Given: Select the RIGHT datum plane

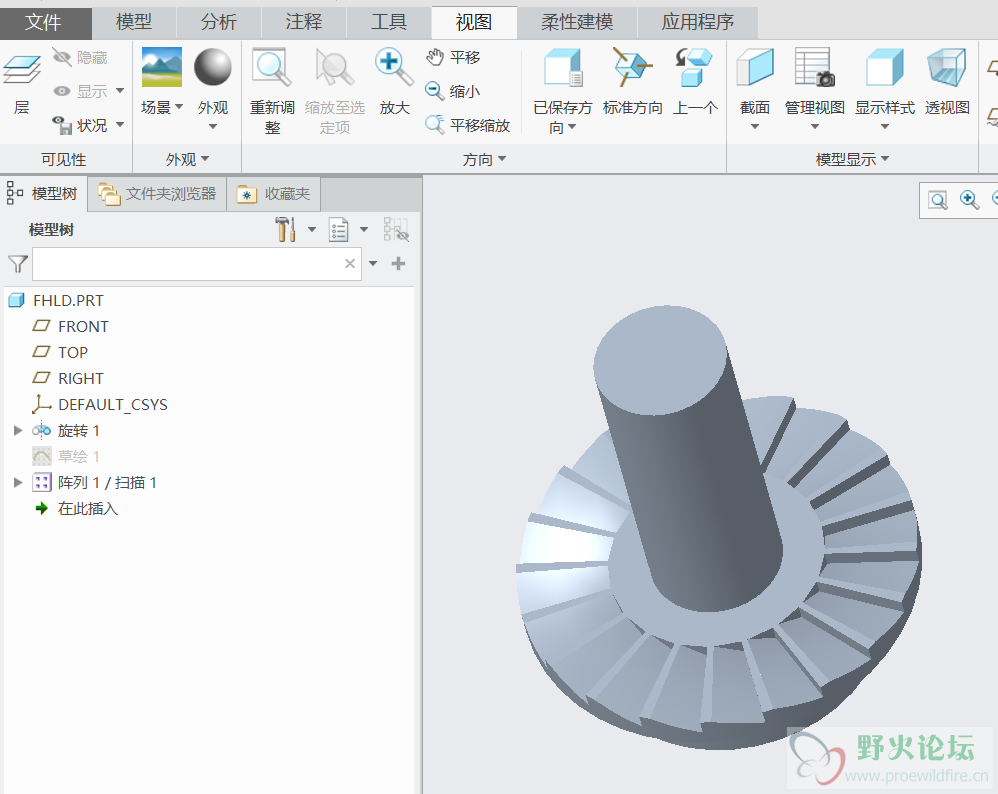Looking at the screenshot, I should tap(80, 379).
